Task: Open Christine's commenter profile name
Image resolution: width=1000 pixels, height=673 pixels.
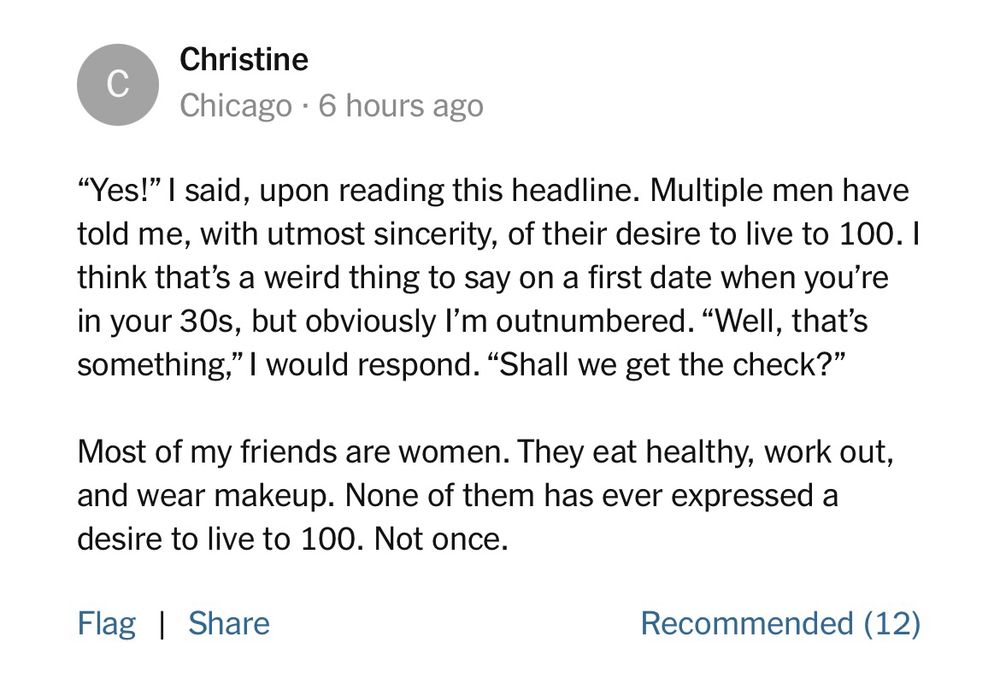Action: coord(244,60)
